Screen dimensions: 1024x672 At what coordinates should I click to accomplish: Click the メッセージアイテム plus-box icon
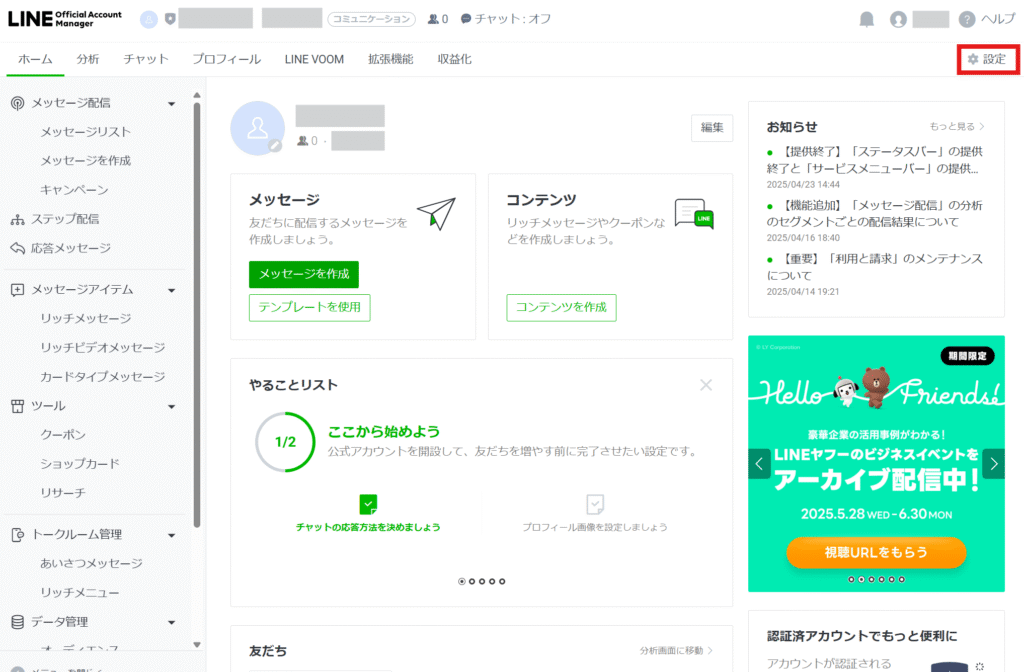[18, 290]
